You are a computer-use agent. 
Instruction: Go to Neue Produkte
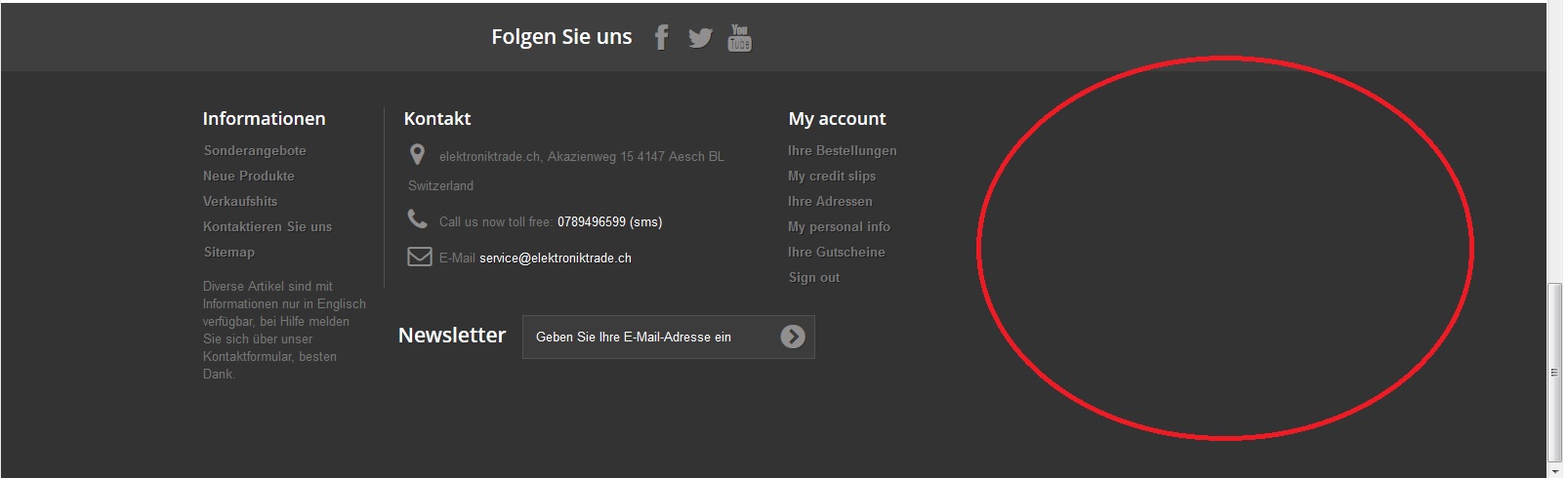click(249, 176)
